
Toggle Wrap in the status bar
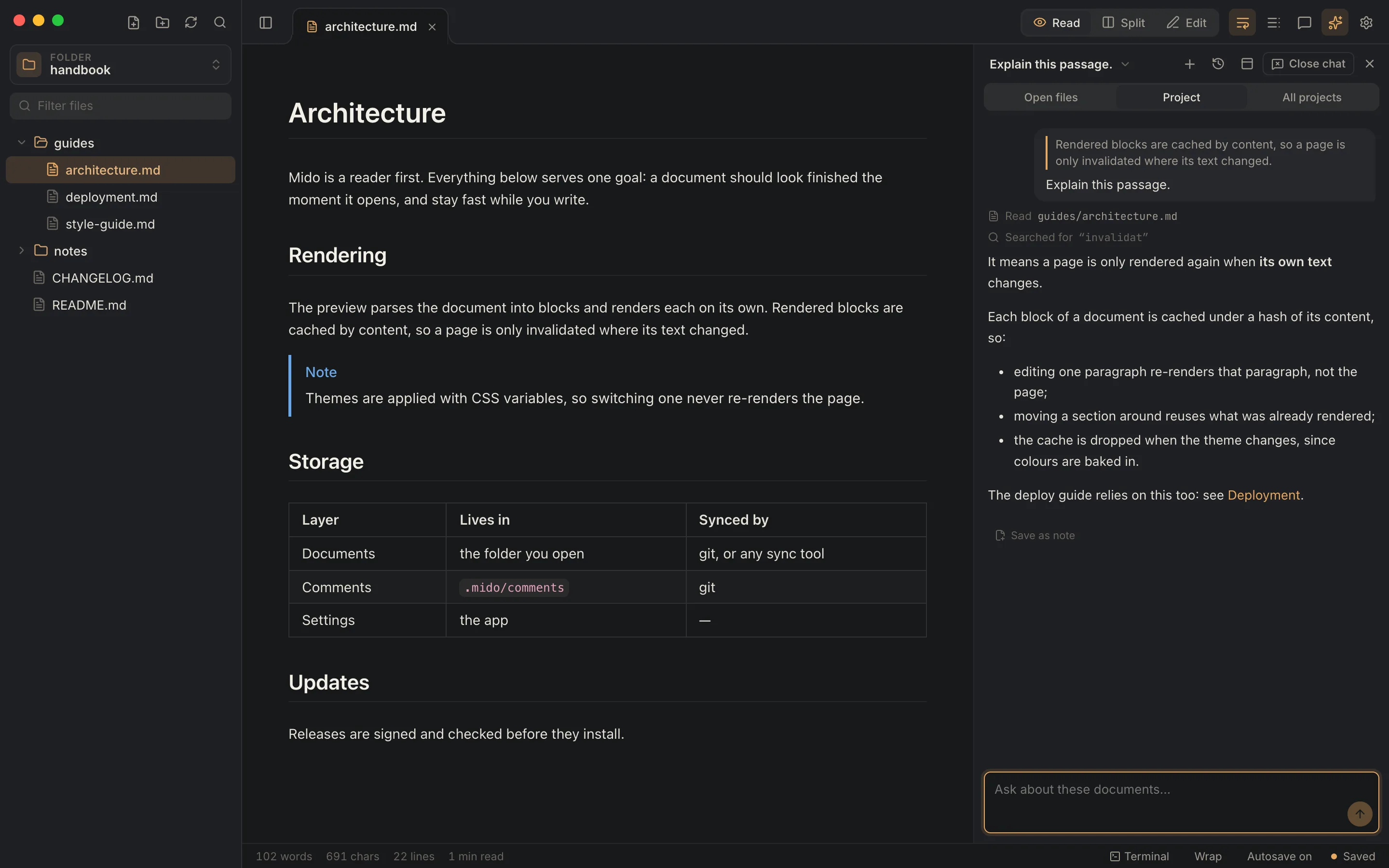coord(1208,856)
